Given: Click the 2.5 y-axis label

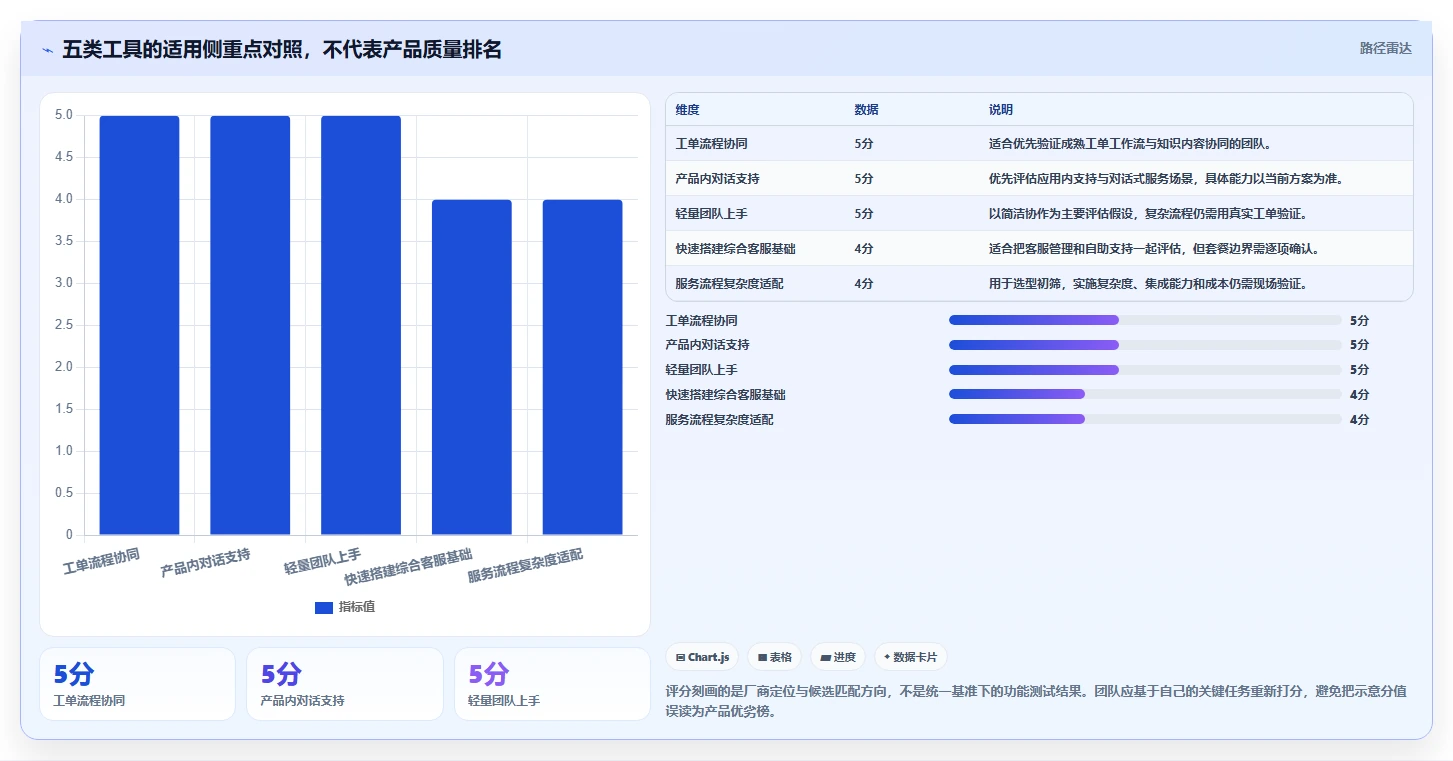Looking at the screenshot, I should (64, 325).
